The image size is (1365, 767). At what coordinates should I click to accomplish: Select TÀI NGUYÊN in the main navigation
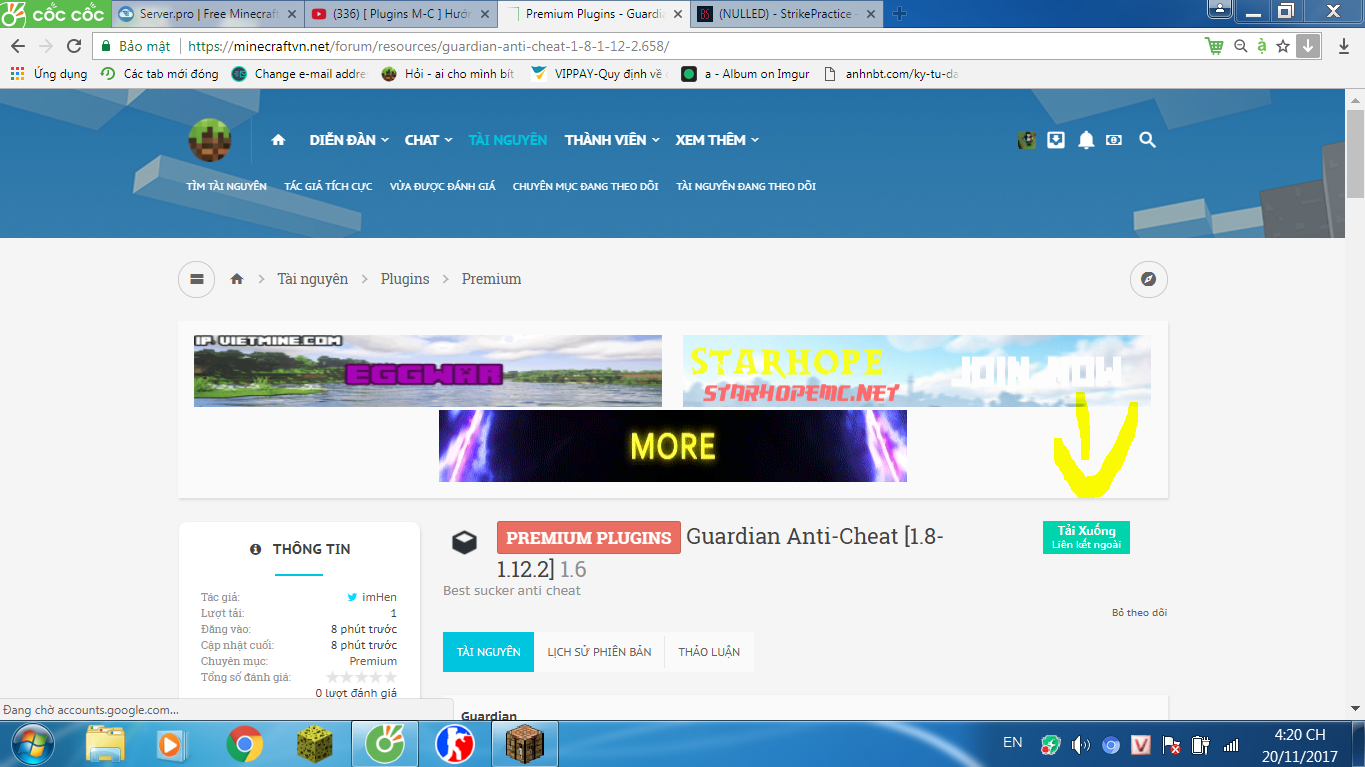click(508, 140)
